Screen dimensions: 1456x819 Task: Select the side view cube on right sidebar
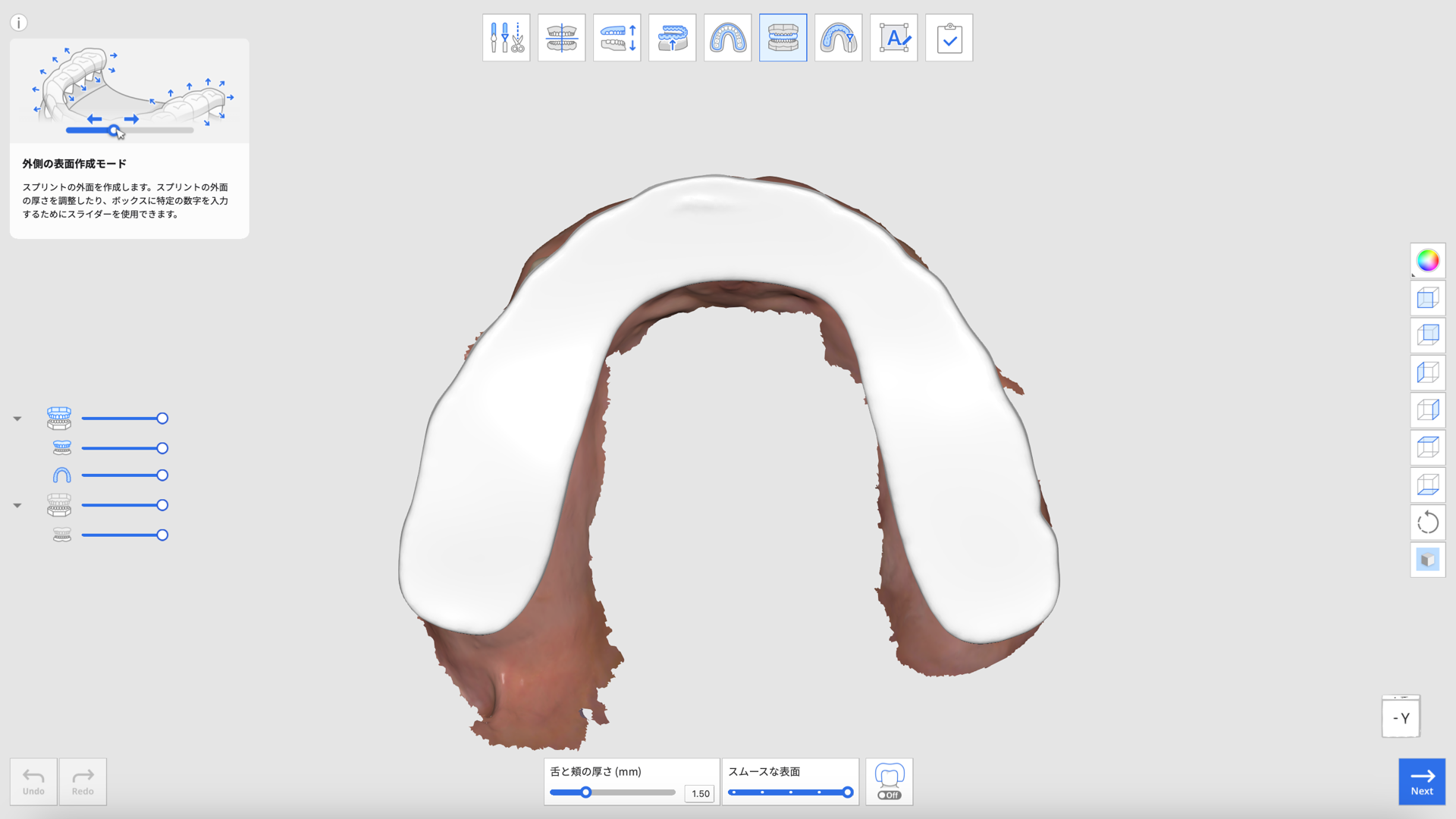pos(1428,372)
